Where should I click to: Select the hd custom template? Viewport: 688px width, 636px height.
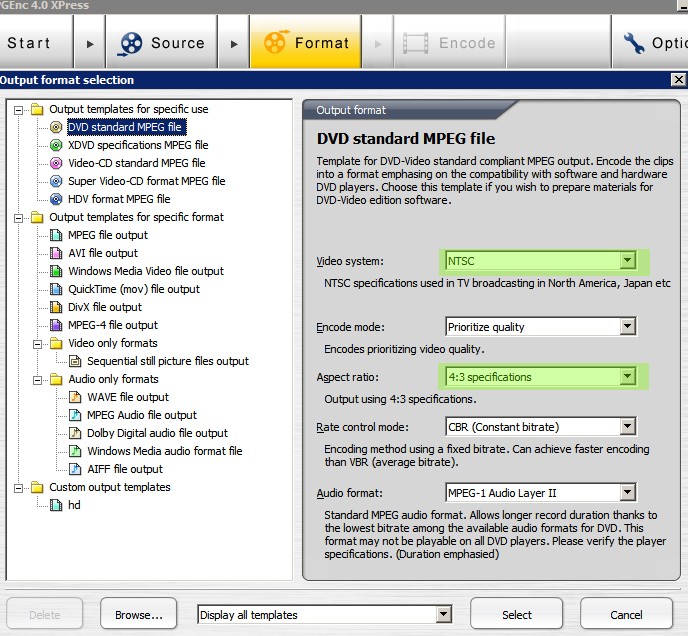pyautogui.click(x=74, y=505)
